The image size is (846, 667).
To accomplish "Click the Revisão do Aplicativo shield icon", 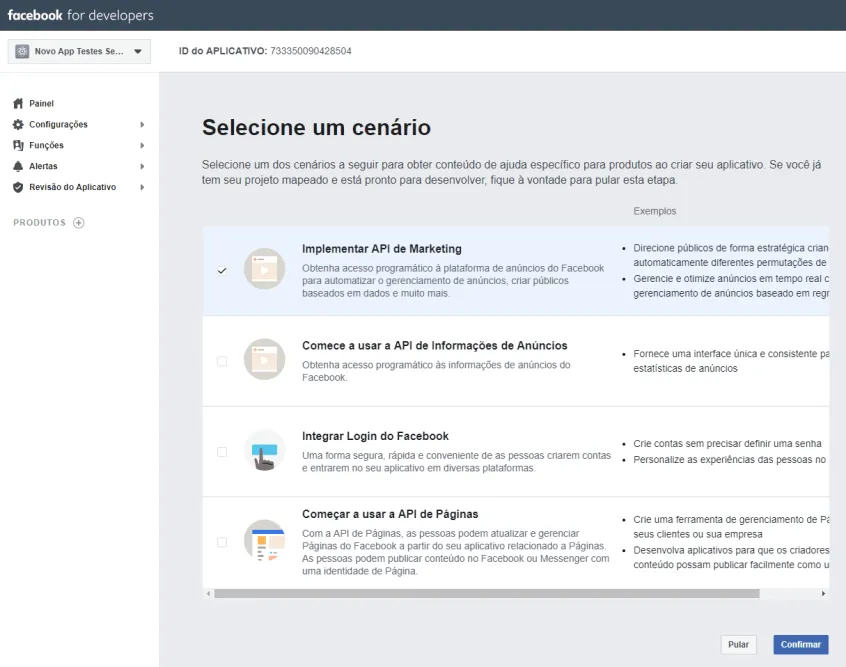I will [x=18, y=187].
